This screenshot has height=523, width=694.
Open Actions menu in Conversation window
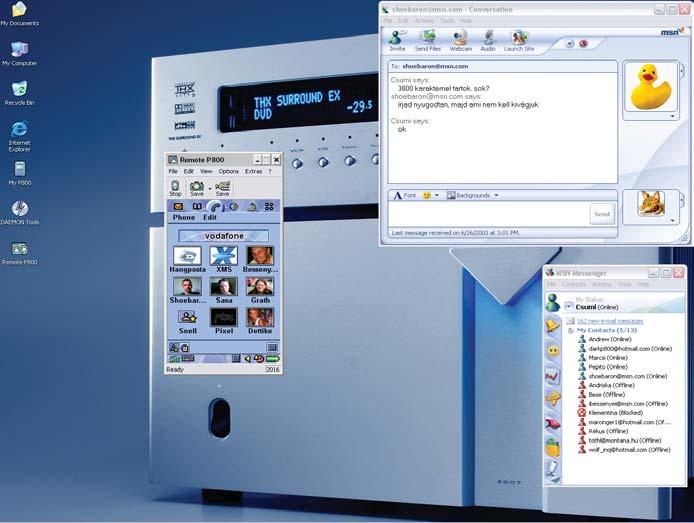tap(424, 21)
